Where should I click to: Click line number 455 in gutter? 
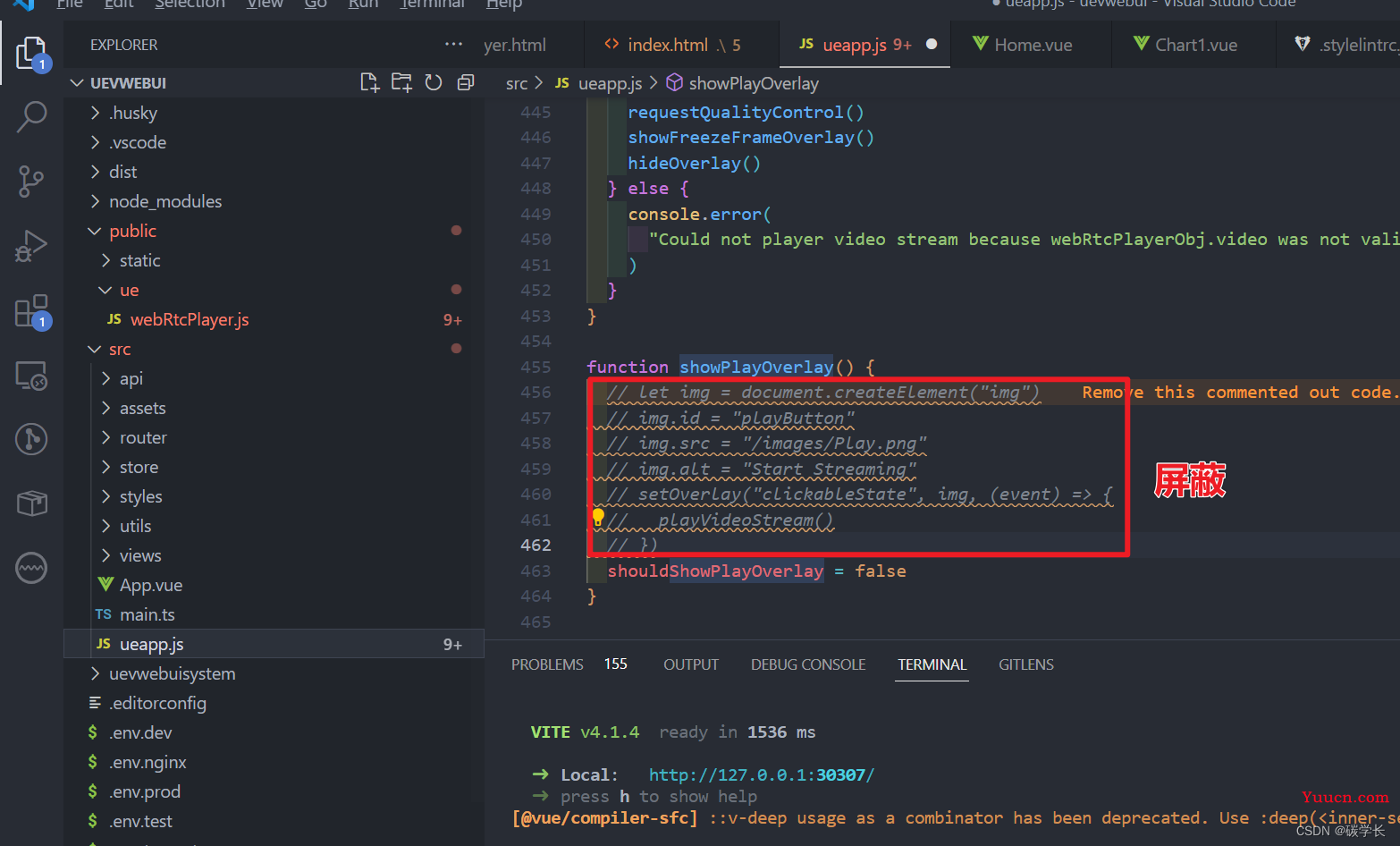click(536, 367)
